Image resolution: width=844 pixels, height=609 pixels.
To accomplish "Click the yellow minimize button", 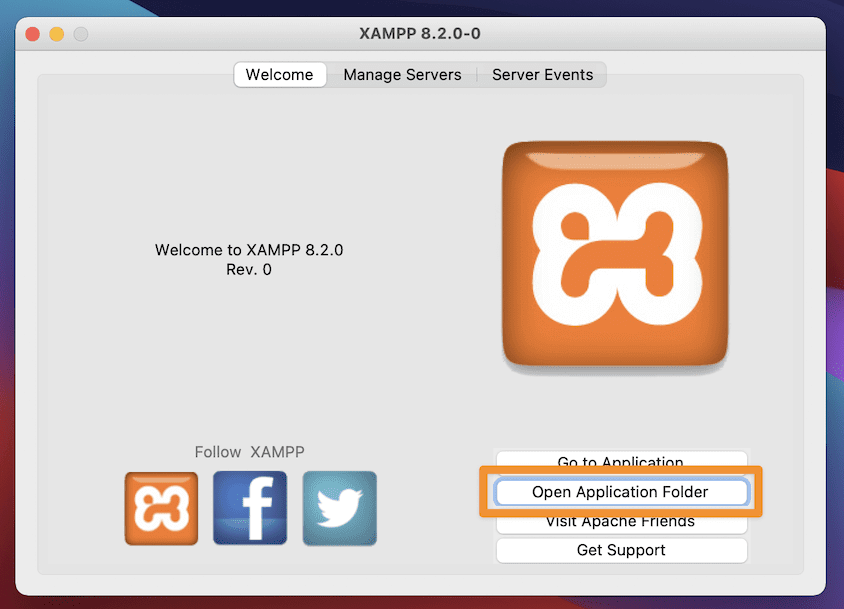I will (57, 33).
